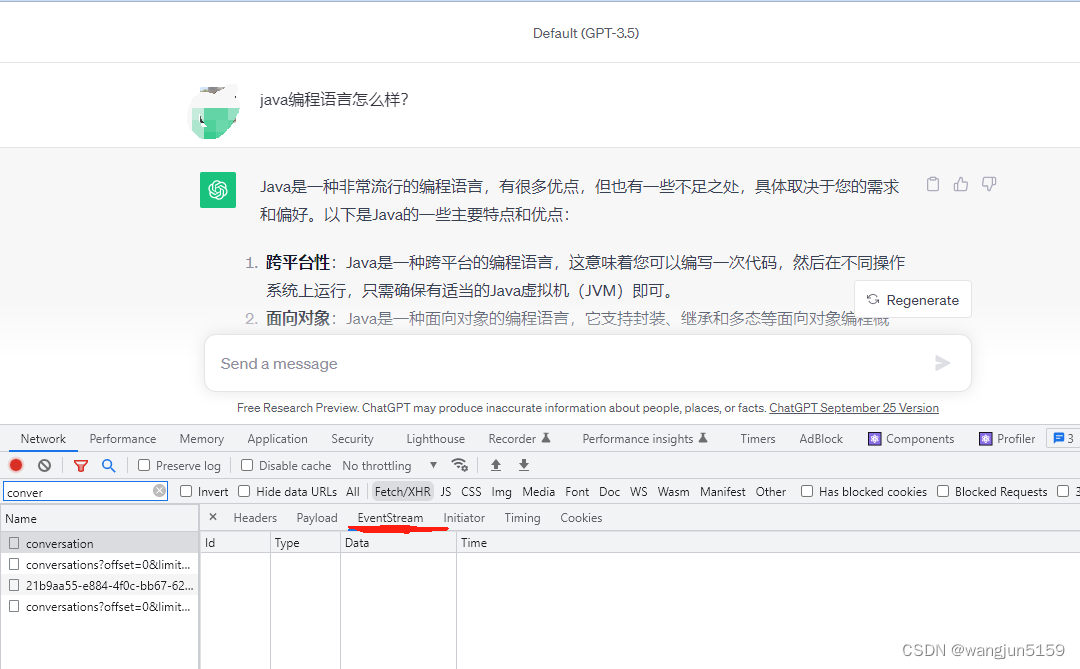Screen dimensions: 1080x669
Task: Toggle the Invert filter checkbox
Action: 186,491
